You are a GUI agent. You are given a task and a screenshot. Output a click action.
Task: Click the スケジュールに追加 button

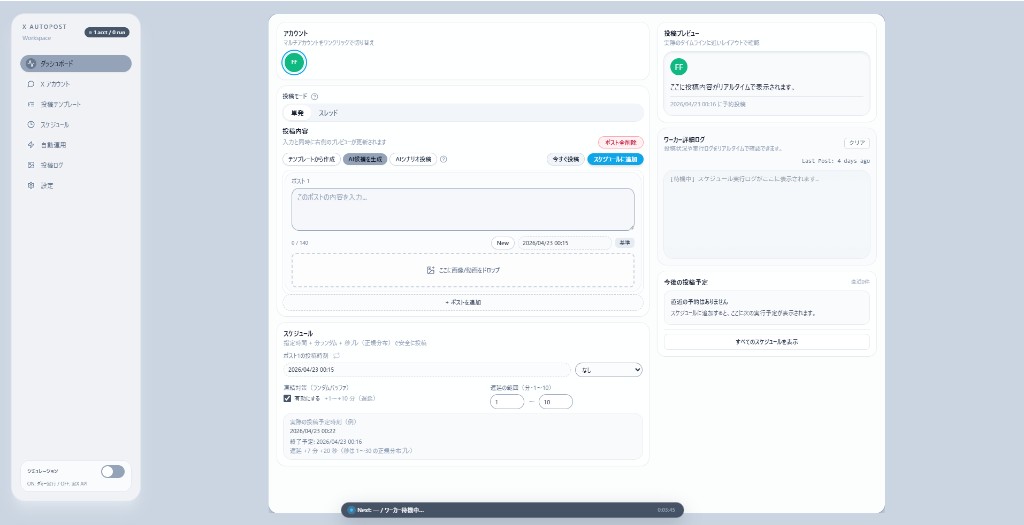[615, 159]
